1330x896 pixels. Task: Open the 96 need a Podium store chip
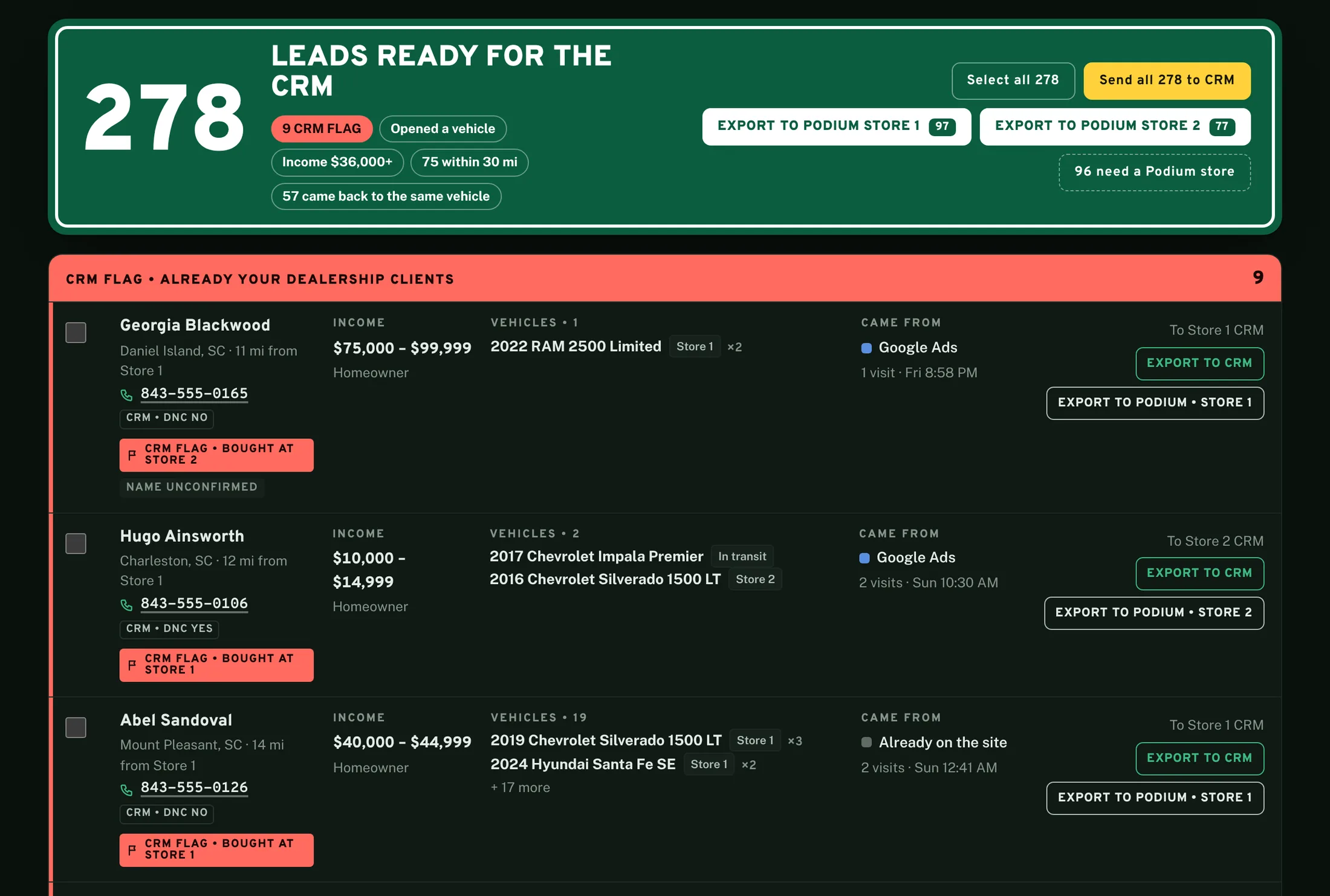1154,172
